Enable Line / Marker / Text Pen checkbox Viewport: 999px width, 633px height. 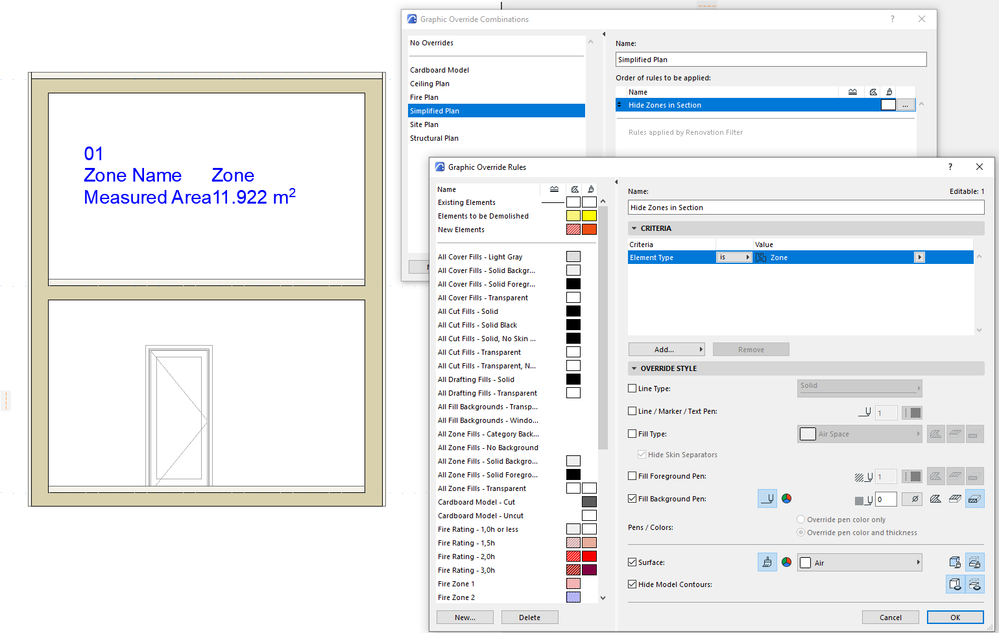click(632, 411)
